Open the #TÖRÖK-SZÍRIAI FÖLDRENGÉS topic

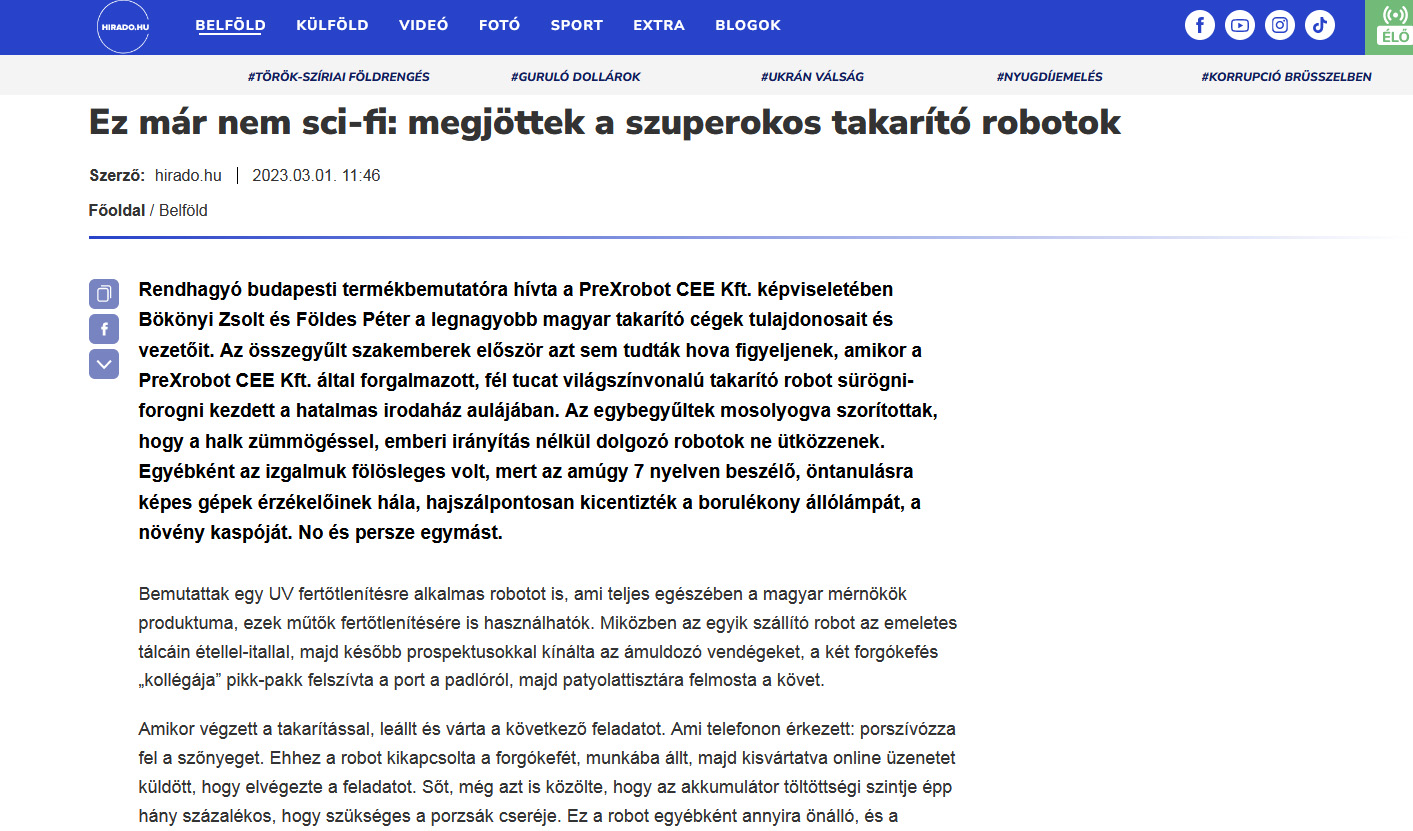(339, 76)
